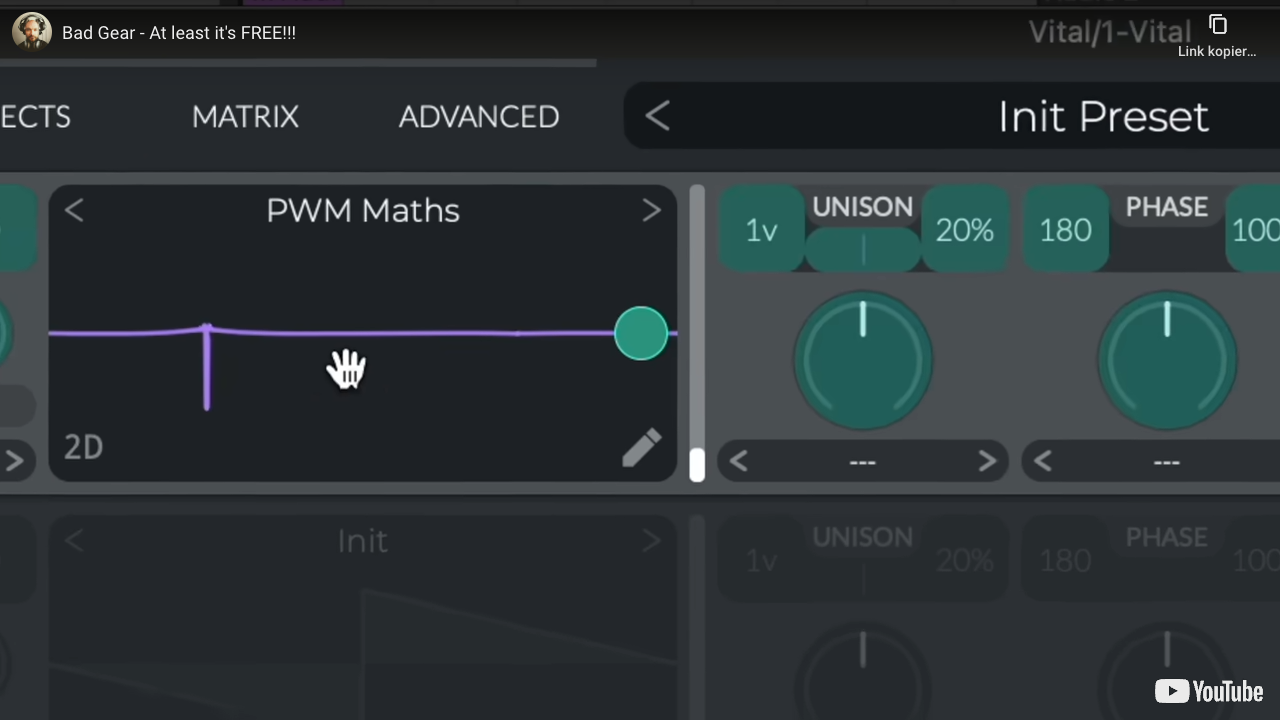Viewport: 1280px width, 720px height.
Task: Click the unison detune 20% value
Action: [963, 230]
